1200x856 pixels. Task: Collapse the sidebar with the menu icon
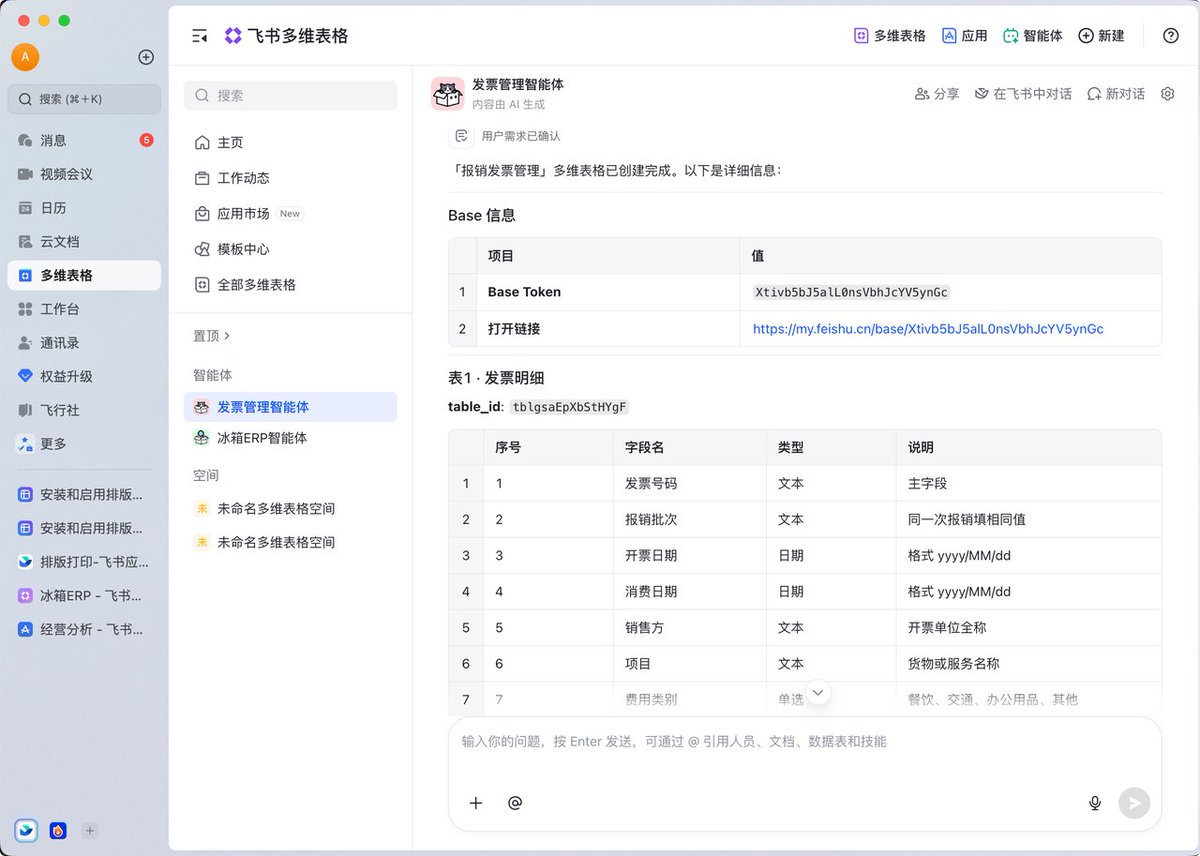199,36
